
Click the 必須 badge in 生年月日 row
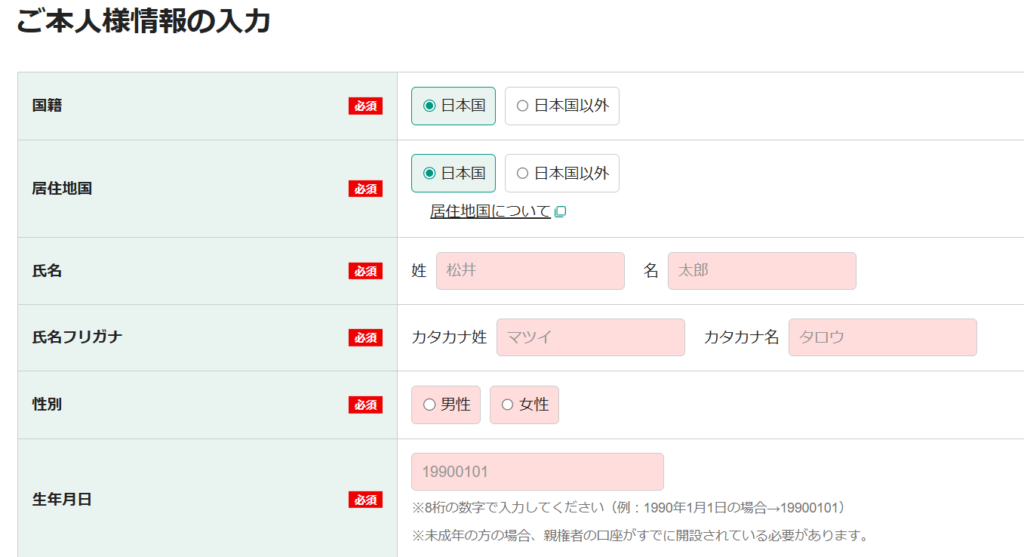365,499
